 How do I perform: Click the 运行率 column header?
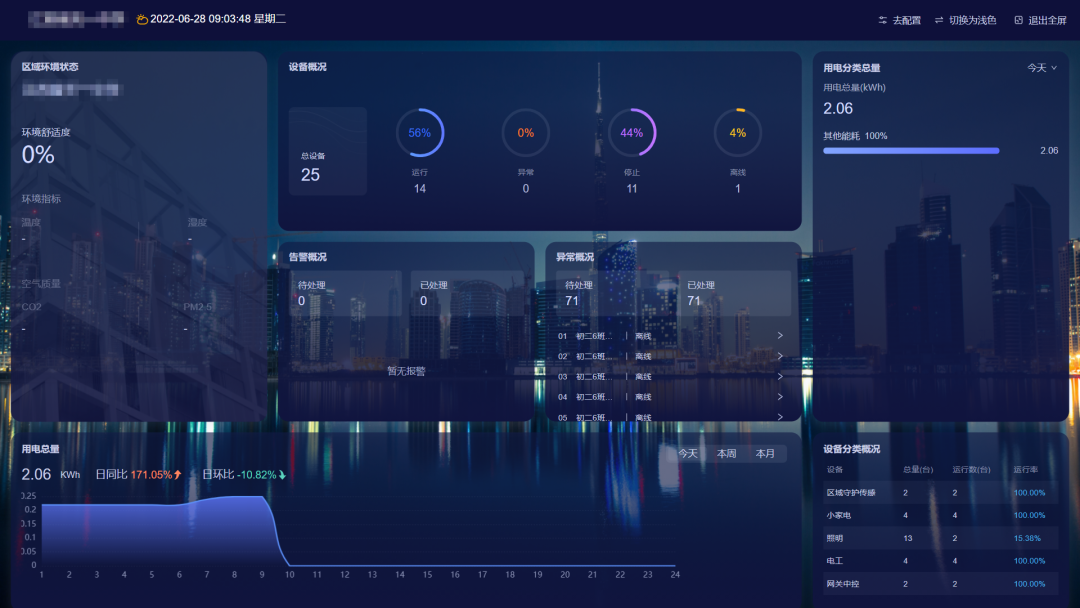1026,470
